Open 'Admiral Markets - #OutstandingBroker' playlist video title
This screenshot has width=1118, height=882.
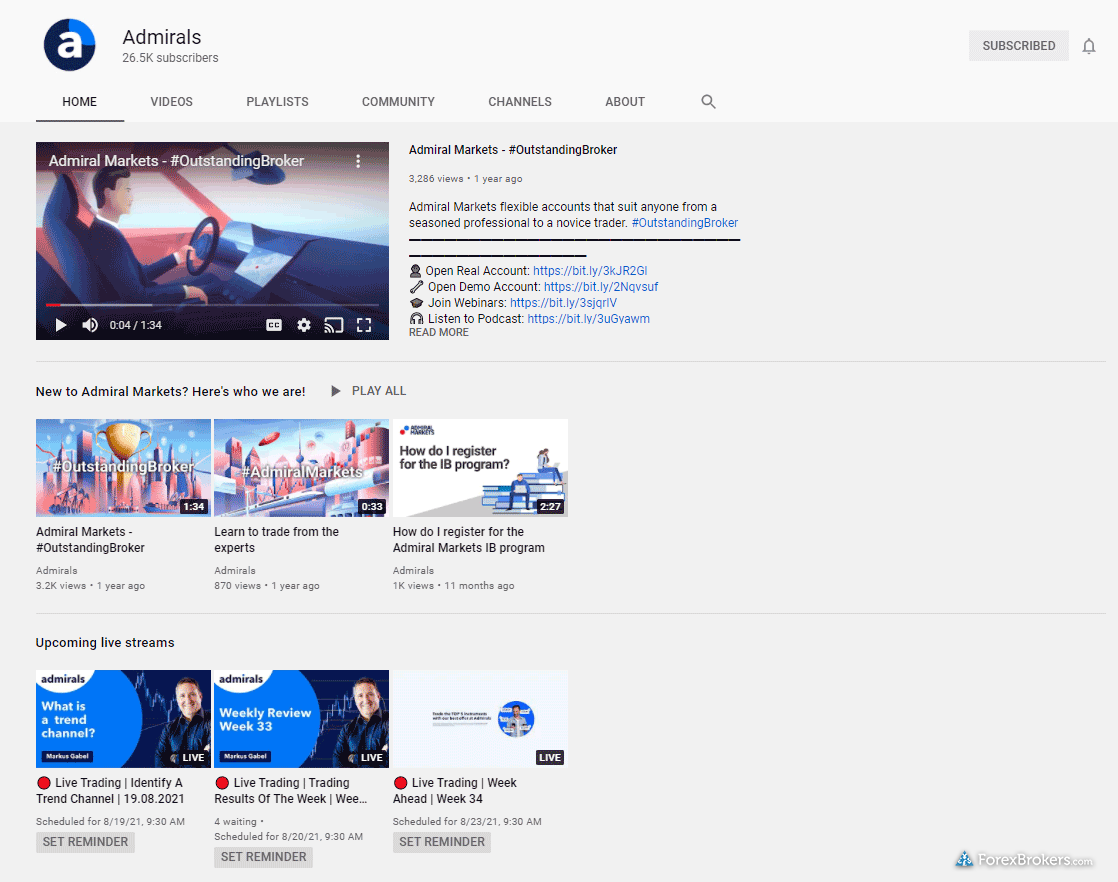(91, 540)
